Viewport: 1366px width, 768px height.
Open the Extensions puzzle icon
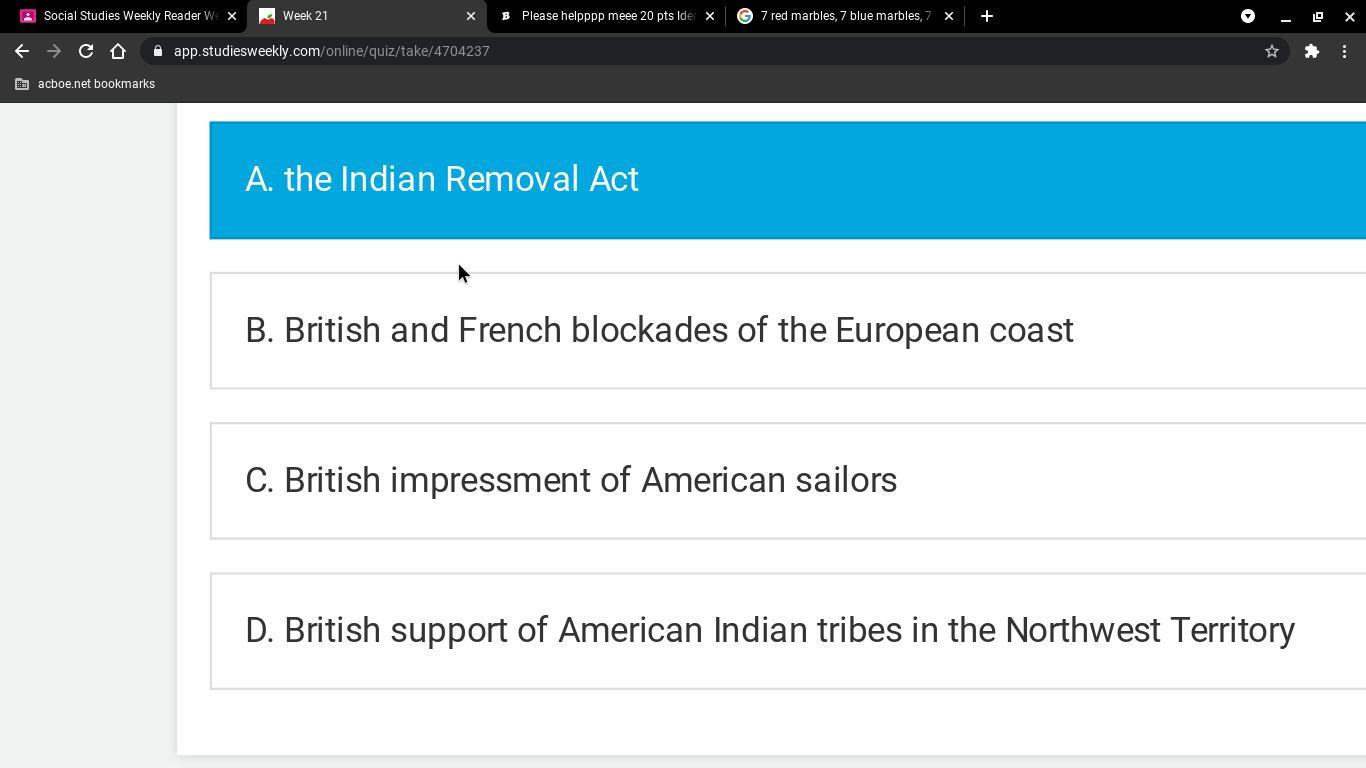[x=1312, y=51]
